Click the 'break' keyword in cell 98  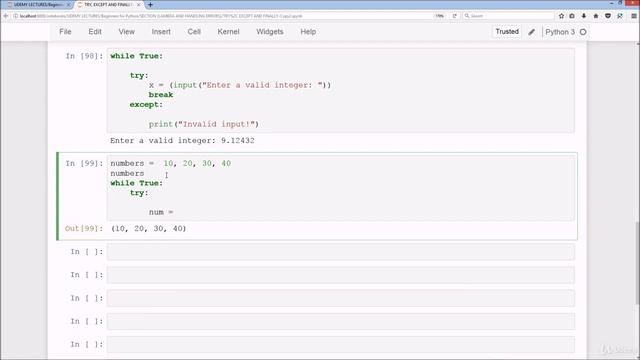(x=161, y=95)
